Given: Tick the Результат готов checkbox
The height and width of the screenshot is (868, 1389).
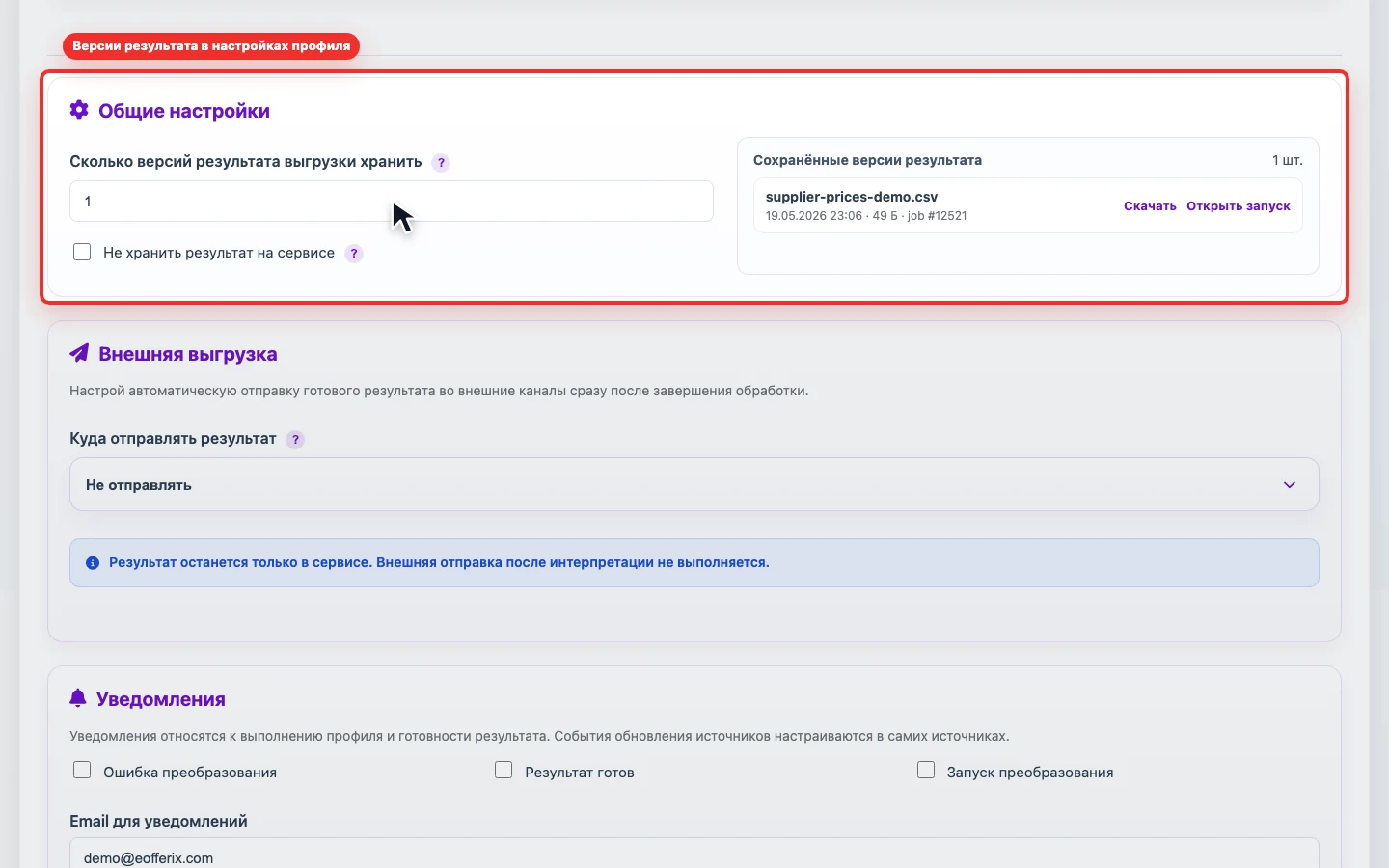Looking at the screenshot, I should (x=504, y=770).
